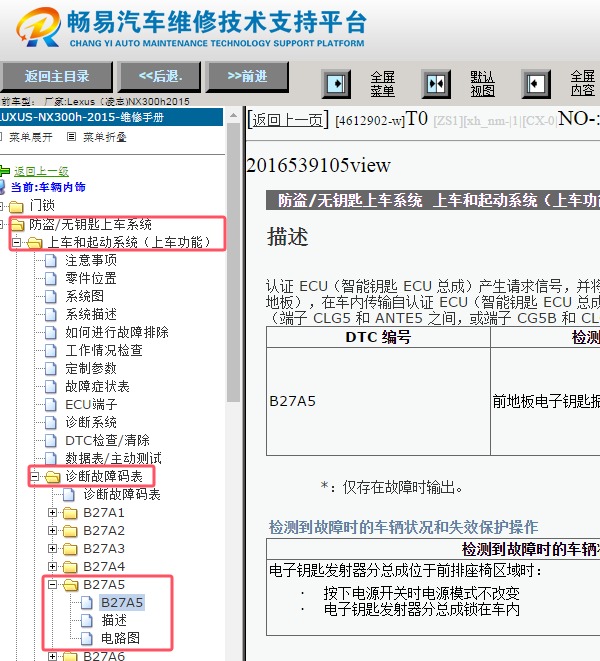Collapse the 诊断故障码表 folder node
The image size is (600, 661).
(35, 477)
